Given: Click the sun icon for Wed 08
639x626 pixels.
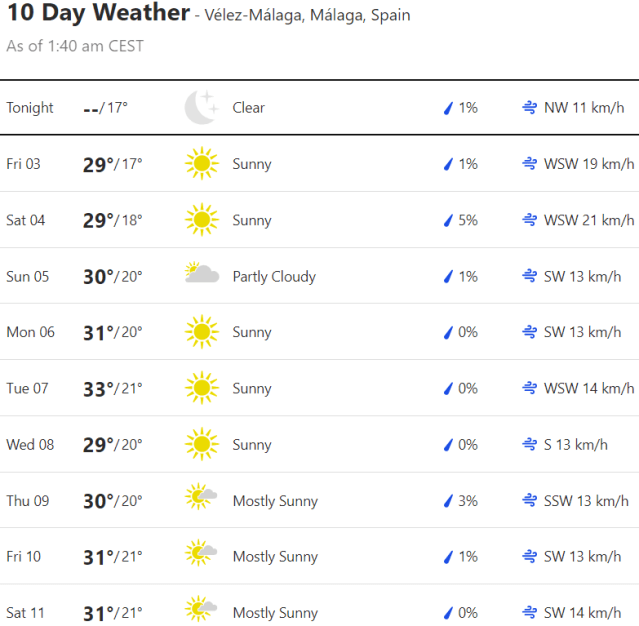Looking at the screenshot, I should [201, 444].
